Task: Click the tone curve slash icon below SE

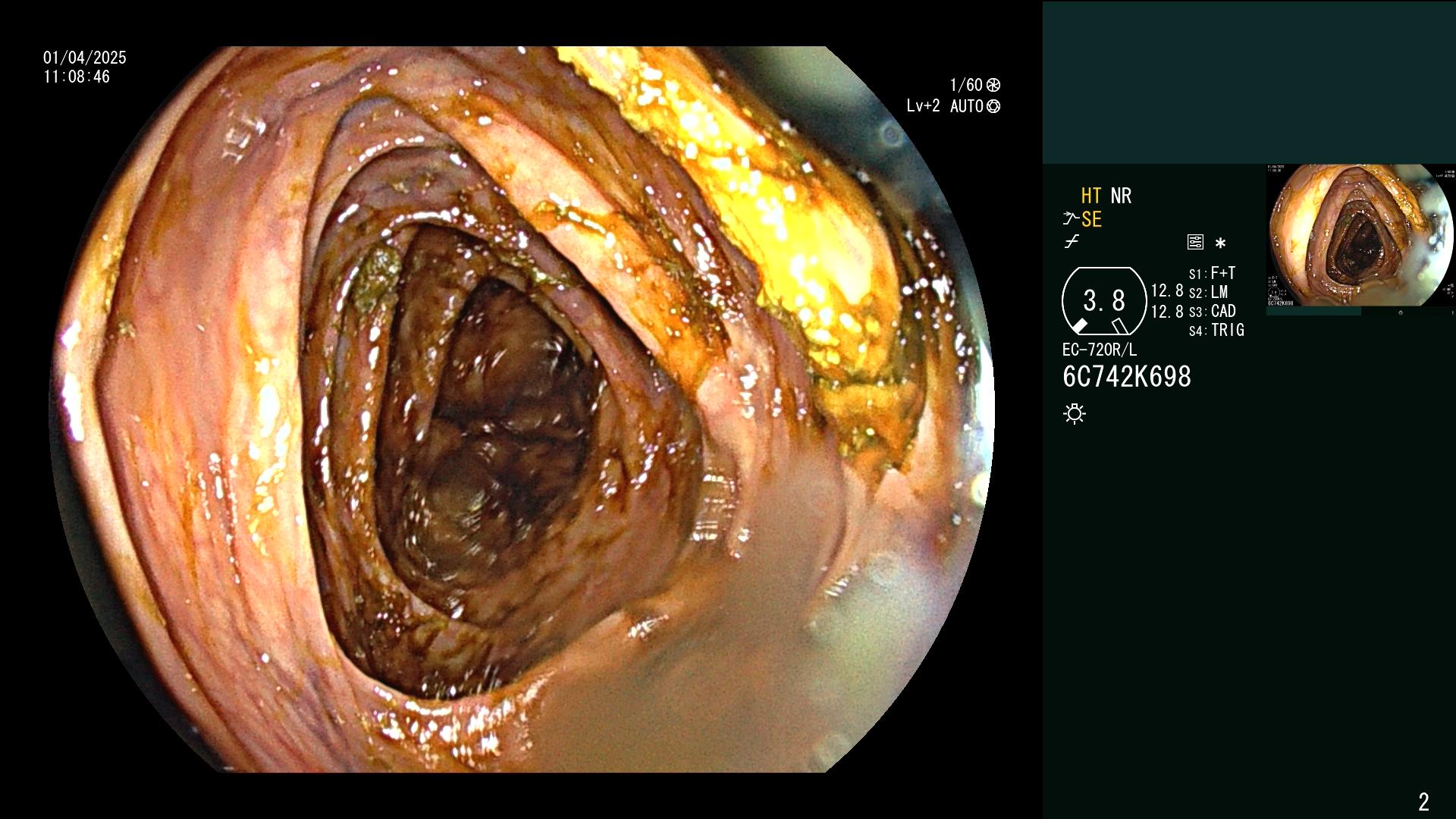Action: 1072,242
